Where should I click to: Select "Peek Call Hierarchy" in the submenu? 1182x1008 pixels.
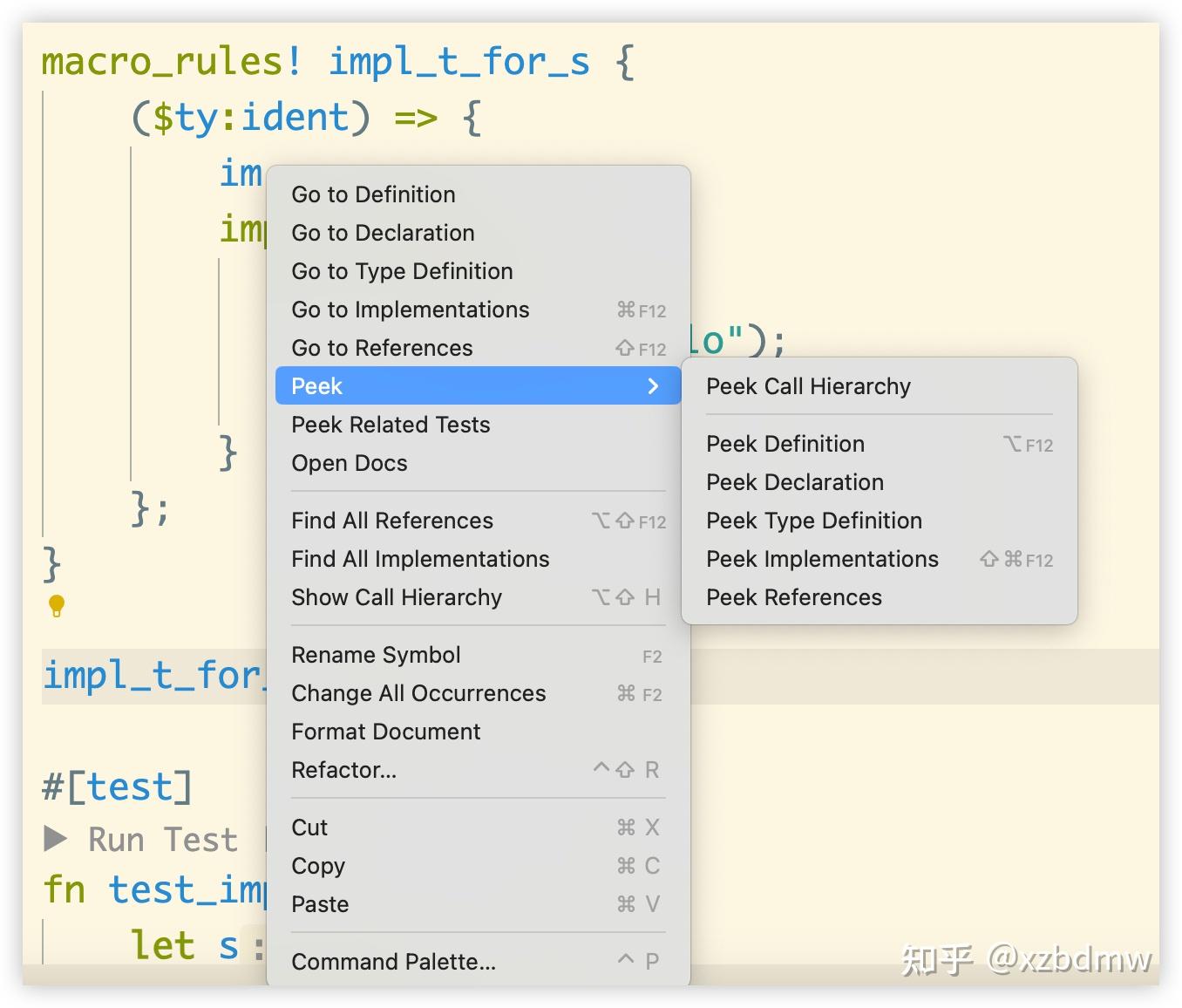[x=809, y=386]
